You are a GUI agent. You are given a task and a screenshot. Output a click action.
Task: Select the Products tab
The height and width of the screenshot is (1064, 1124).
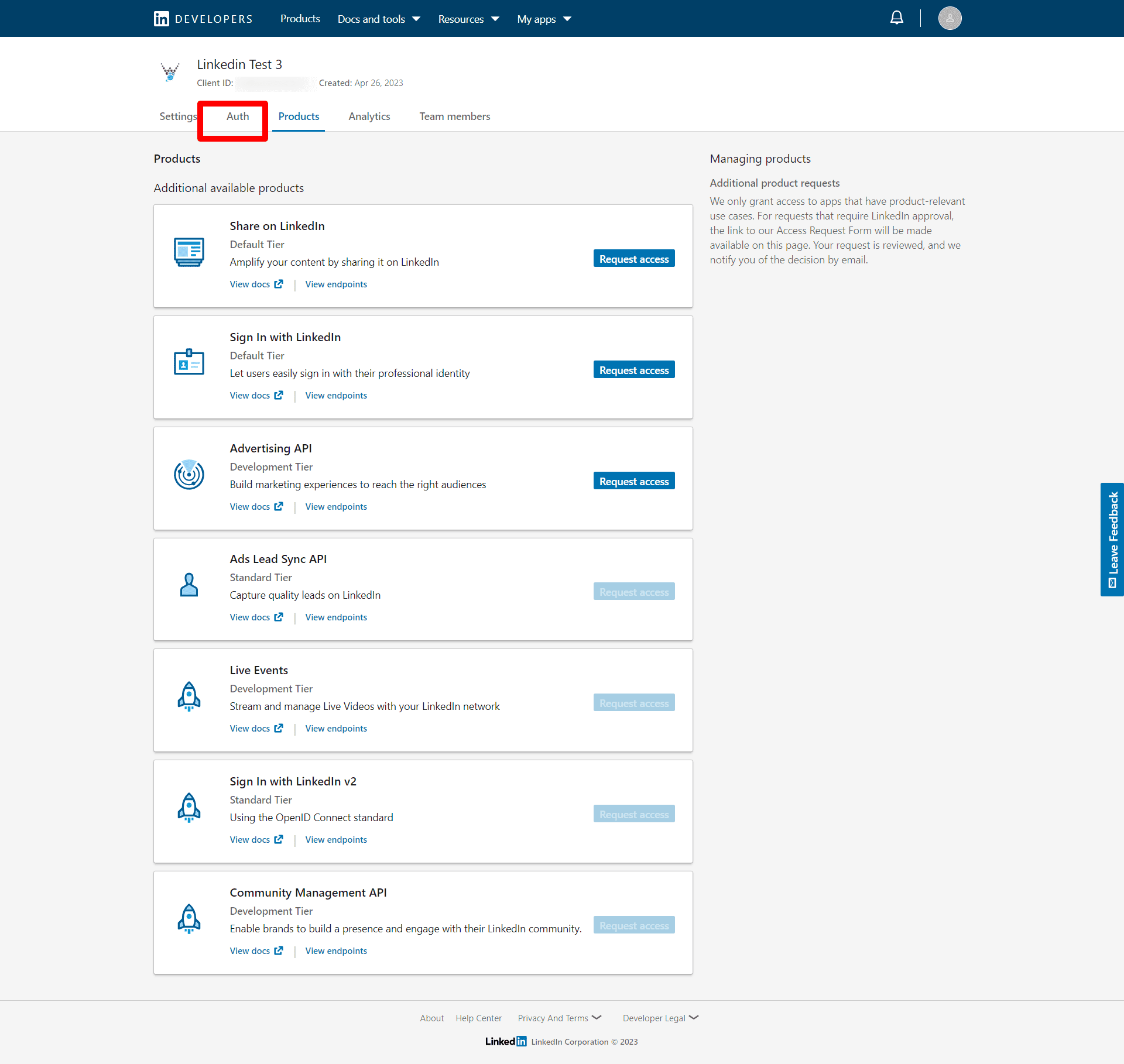299,116
